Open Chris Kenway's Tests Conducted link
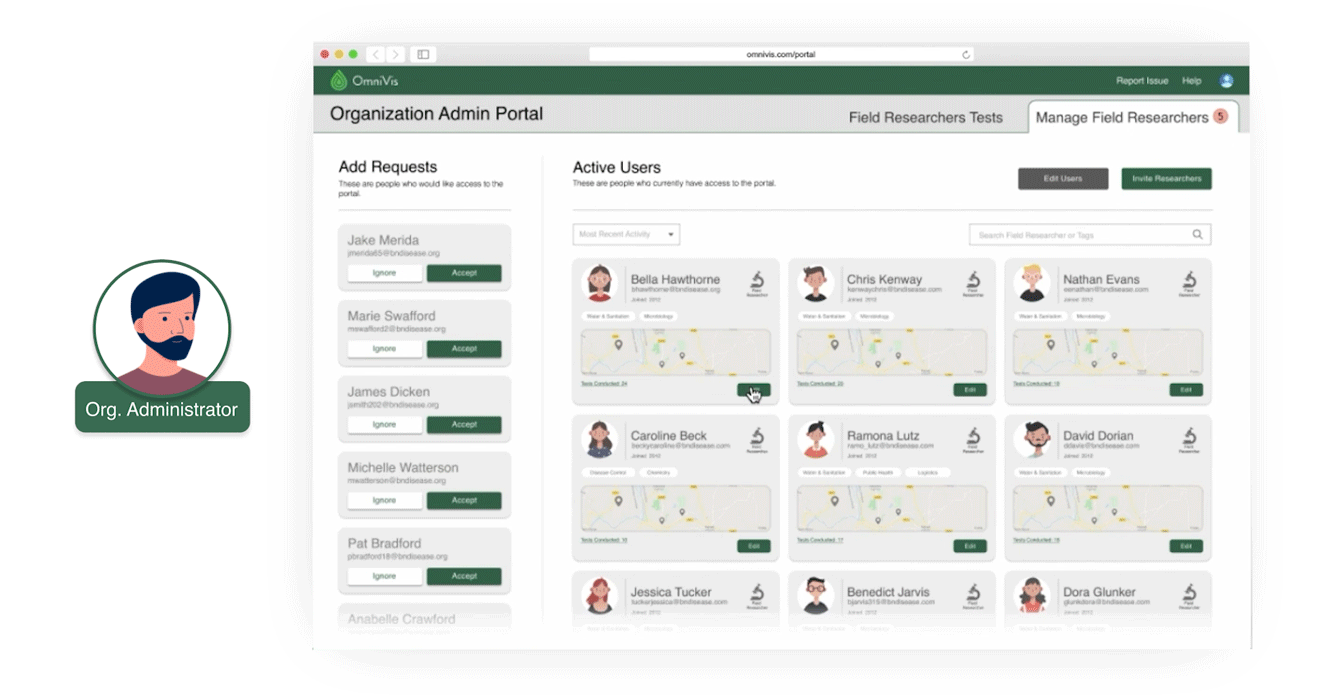The image size is (1344, 700). point(820,384)
